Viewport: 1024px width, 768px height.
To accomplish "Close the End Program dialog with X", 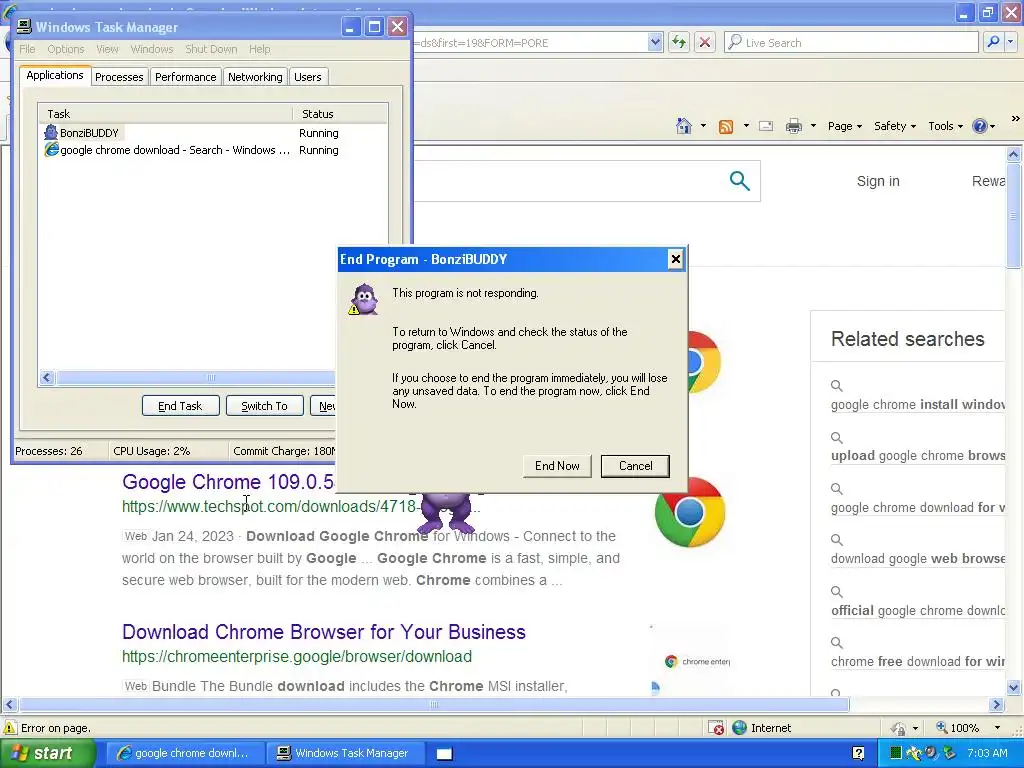I will click(x=675, y=259).
